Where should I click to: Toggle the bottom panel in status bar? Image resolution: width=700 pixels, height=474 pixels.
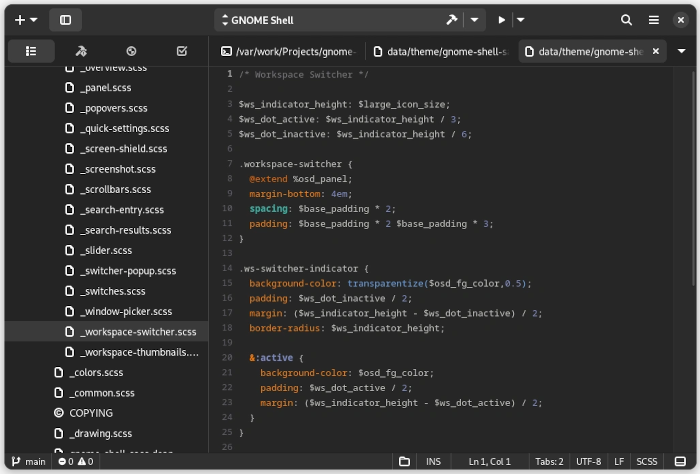click(680, 461)
